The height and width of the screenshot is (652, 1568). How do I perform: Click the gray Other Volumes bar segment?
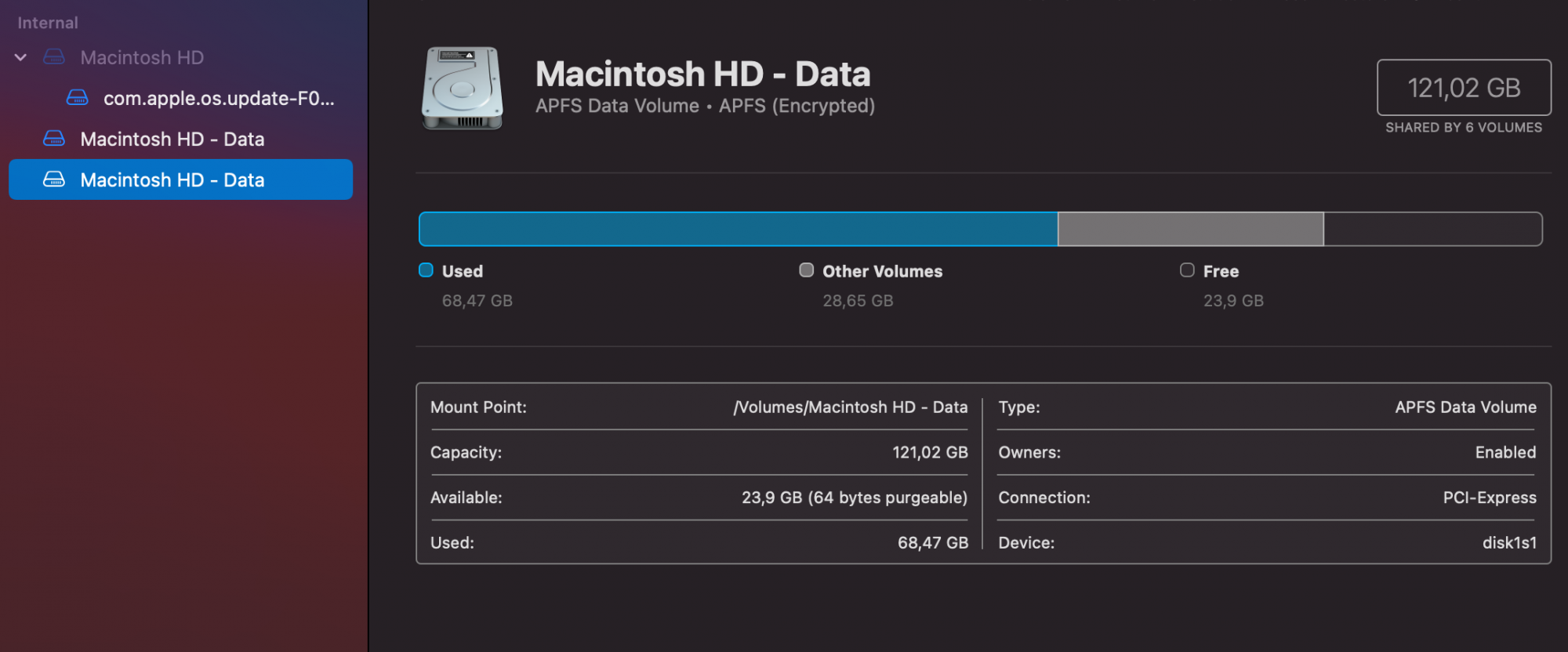tap(1190, 229)
